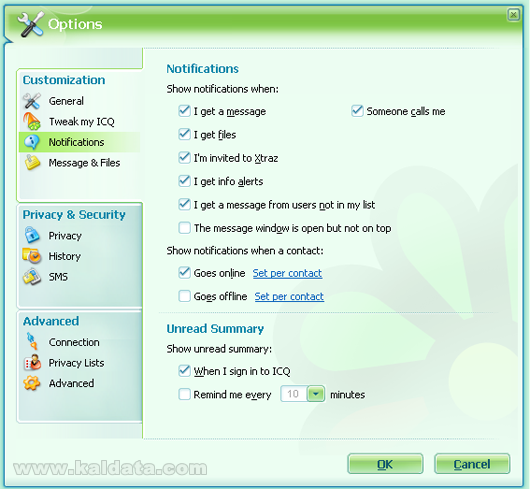Viewport: 530px width, 489px height.
Task: Click the SMS phone icon
Action: click(32, 276)
